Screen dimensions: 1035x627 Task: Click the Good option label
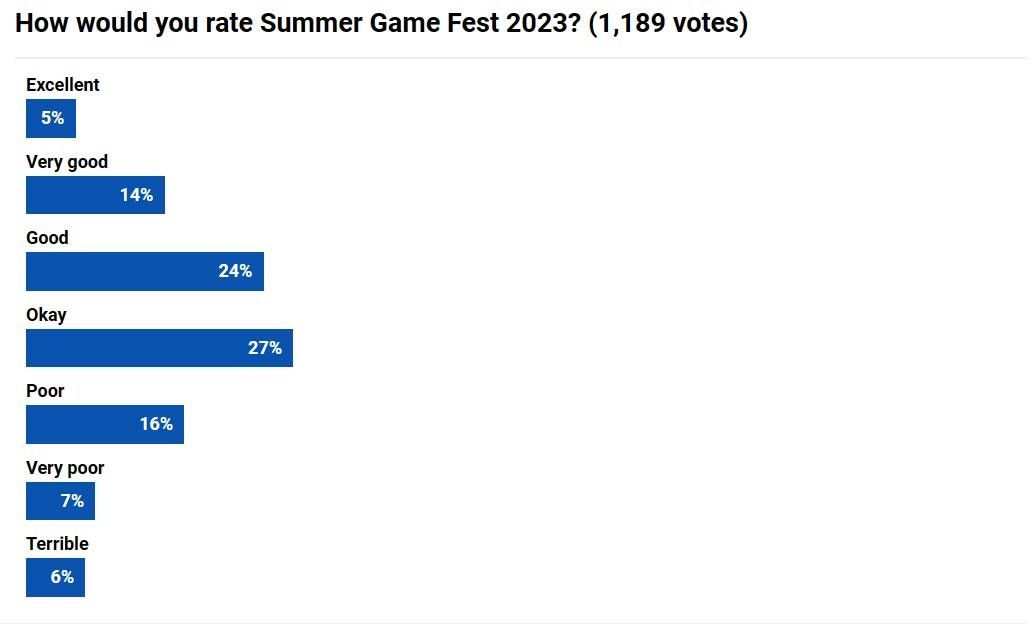coord(47,238)
